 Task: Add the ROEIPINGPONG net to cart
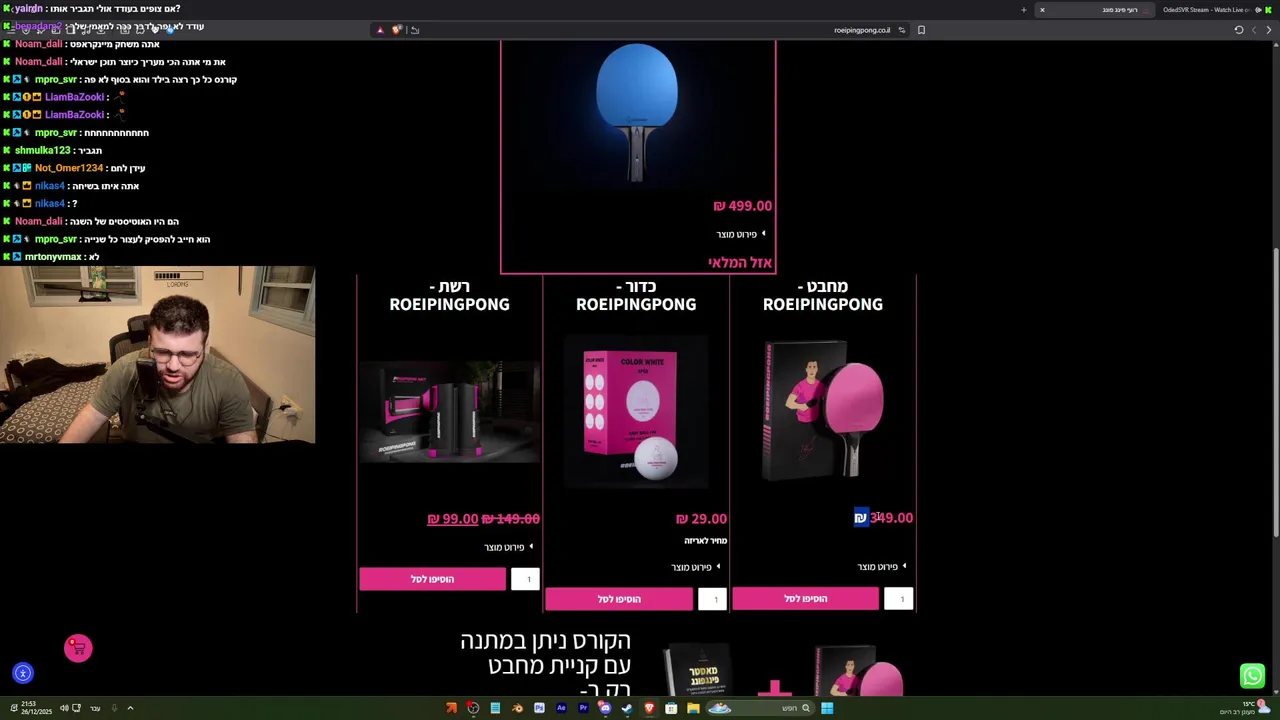point(432,579)
